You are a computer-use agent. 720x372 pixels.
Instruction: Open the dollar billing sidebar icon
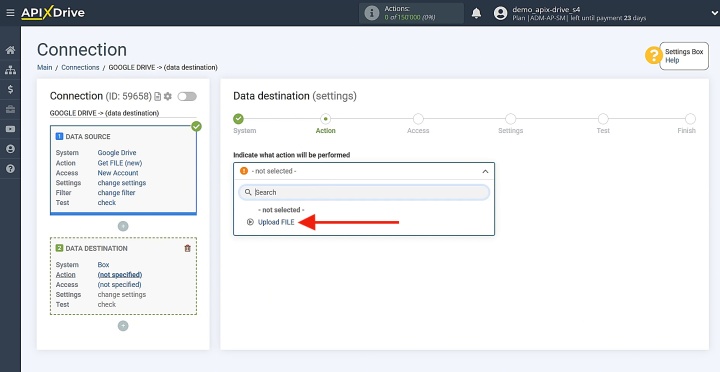10,90
